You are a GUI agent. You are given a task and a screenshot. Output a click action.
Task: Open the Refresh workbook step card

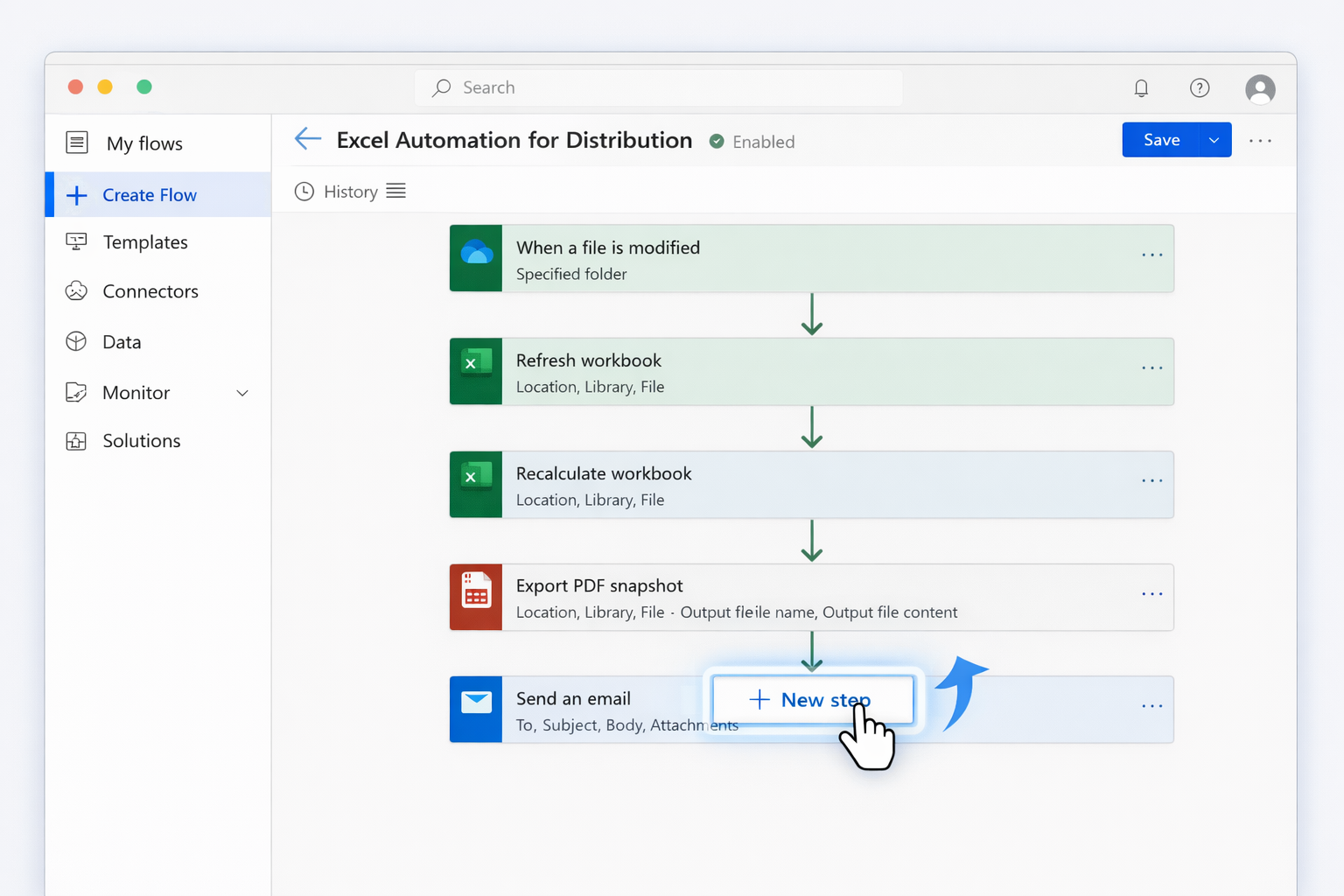click(812, 371)
